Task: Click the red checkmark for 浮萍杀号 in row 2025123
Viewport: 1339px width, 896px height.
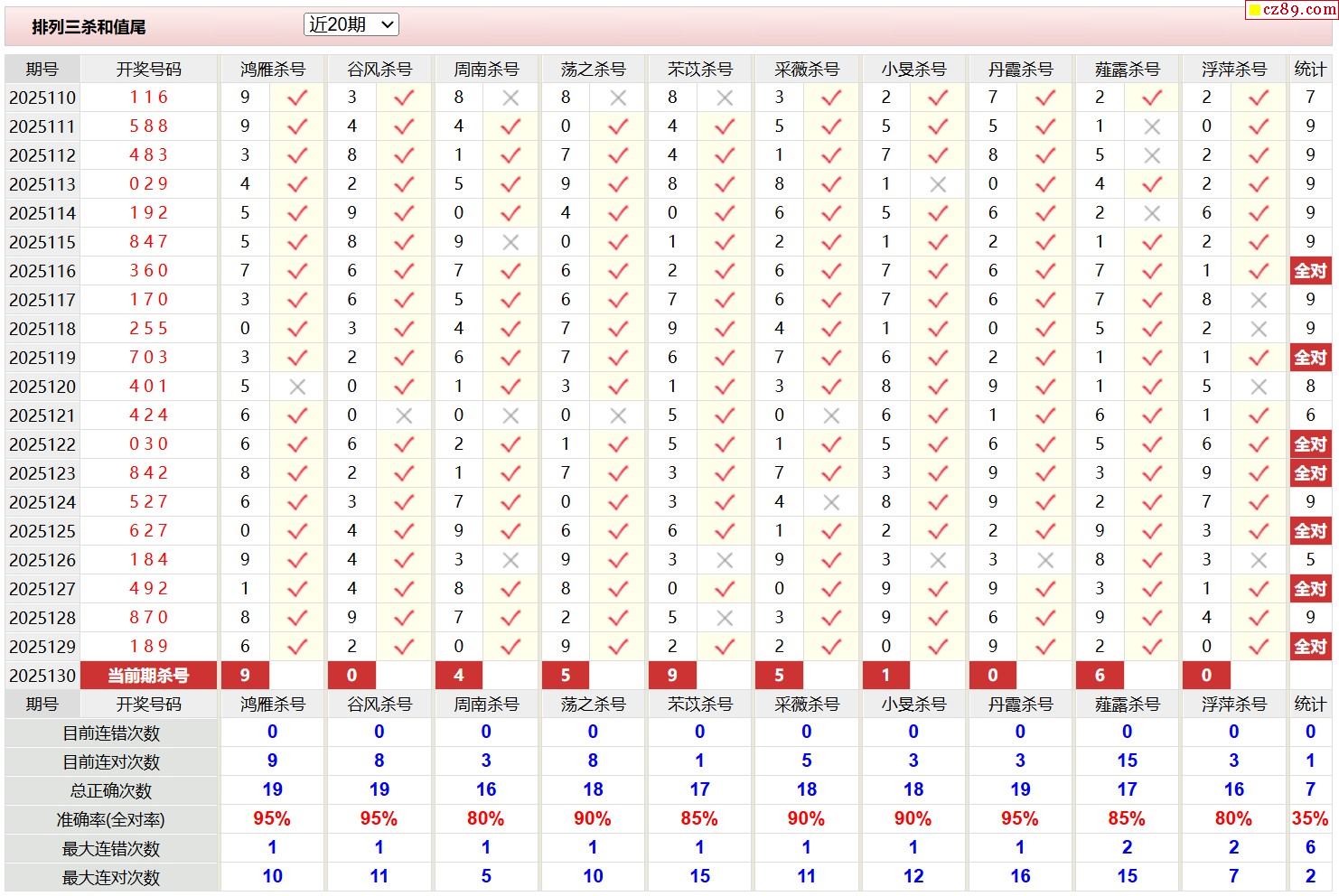Action: pos(1259,473)
